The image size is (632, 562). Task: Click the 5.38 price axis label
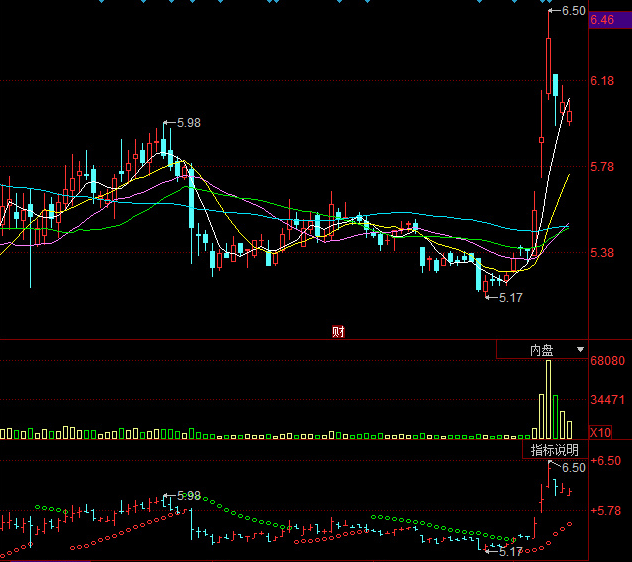click(x=602, y=253)
